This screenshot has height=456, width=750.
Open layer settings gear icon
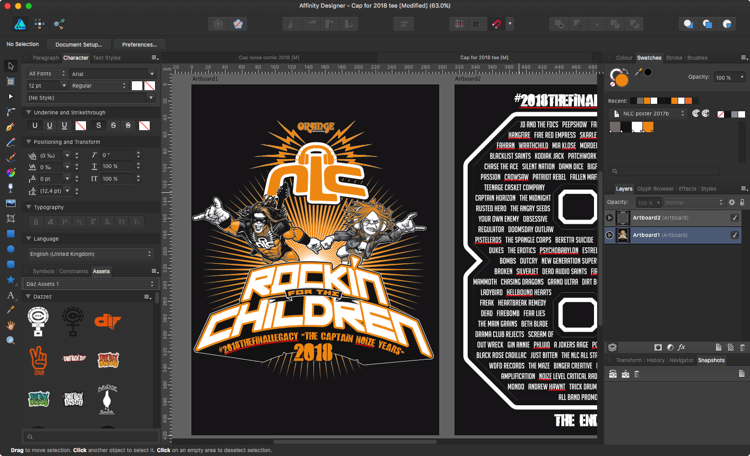point(732,202)
